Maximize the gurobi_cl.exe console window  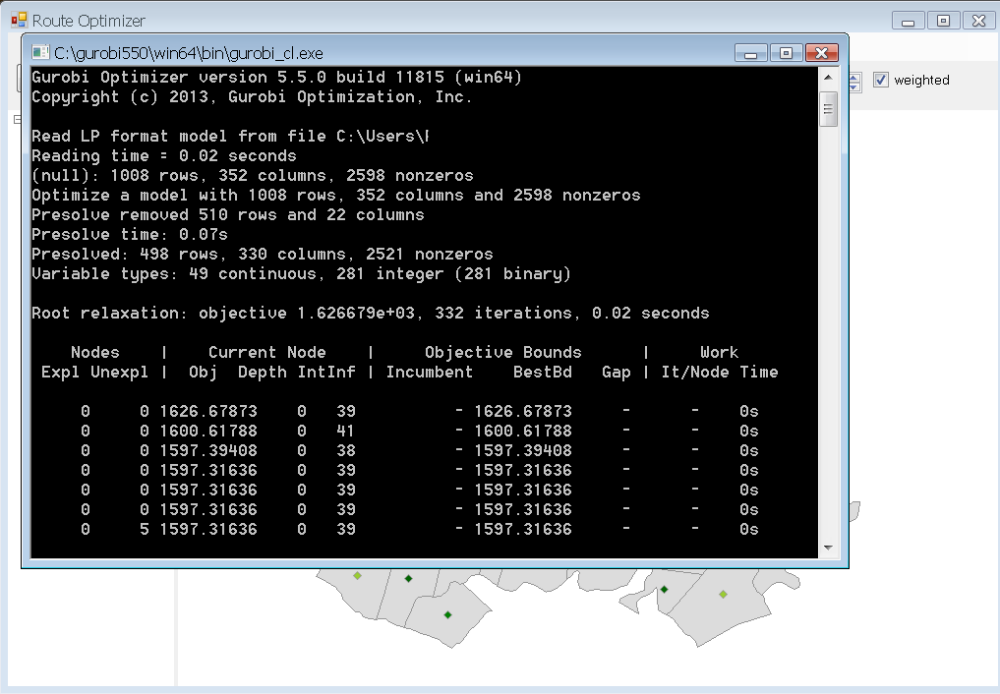tap(786, 53)
